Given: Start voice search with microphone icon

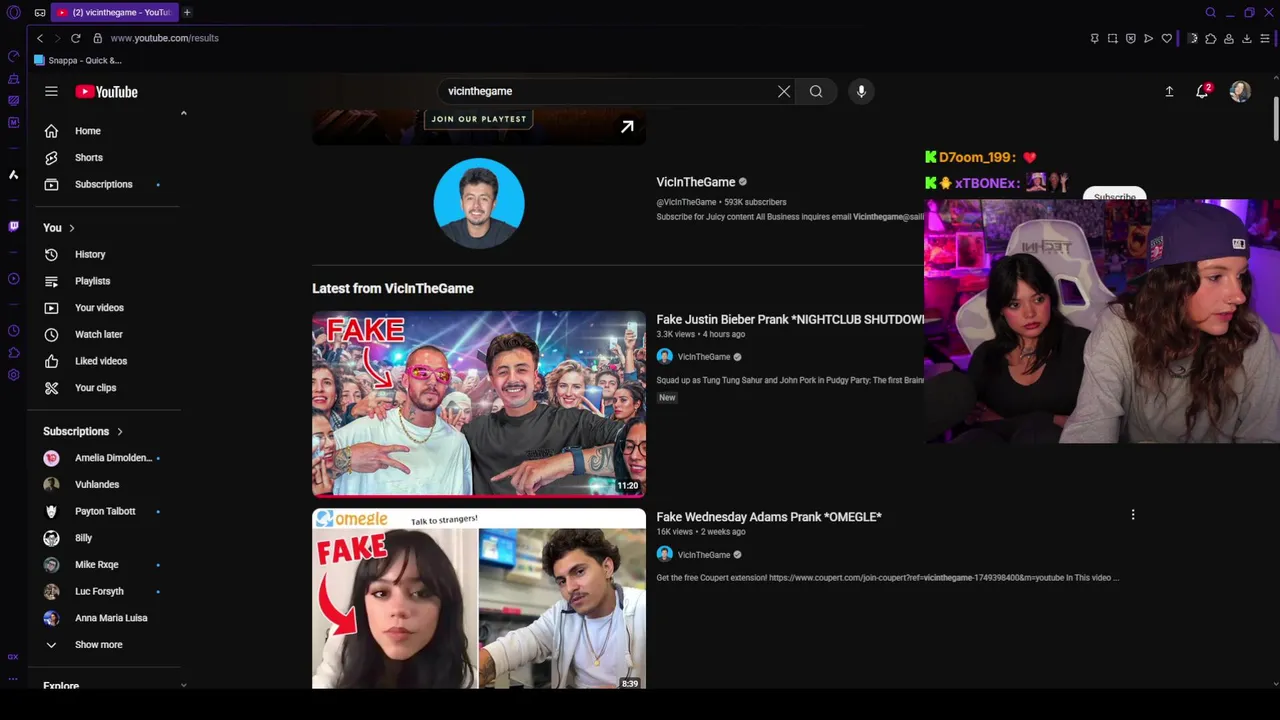Looking at the screenshot, I should (x=861, y=91).
